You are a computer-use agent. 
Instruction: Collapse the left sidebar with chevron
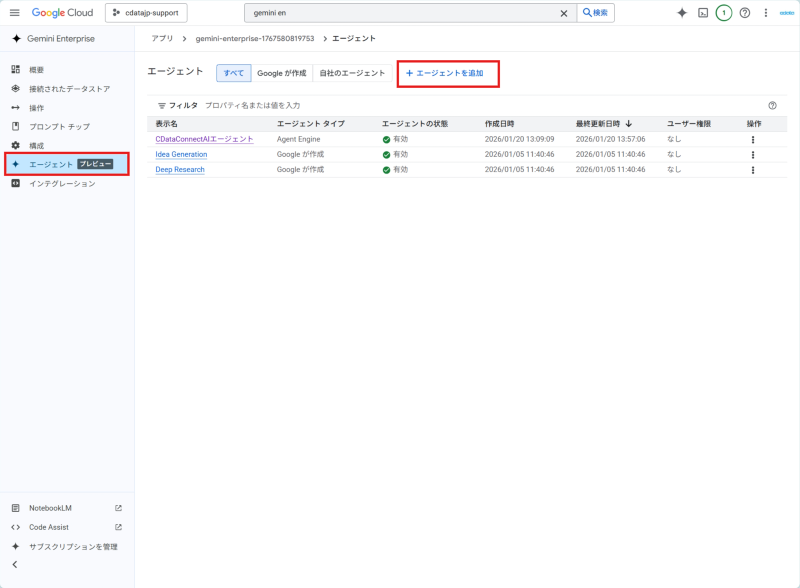15,565
